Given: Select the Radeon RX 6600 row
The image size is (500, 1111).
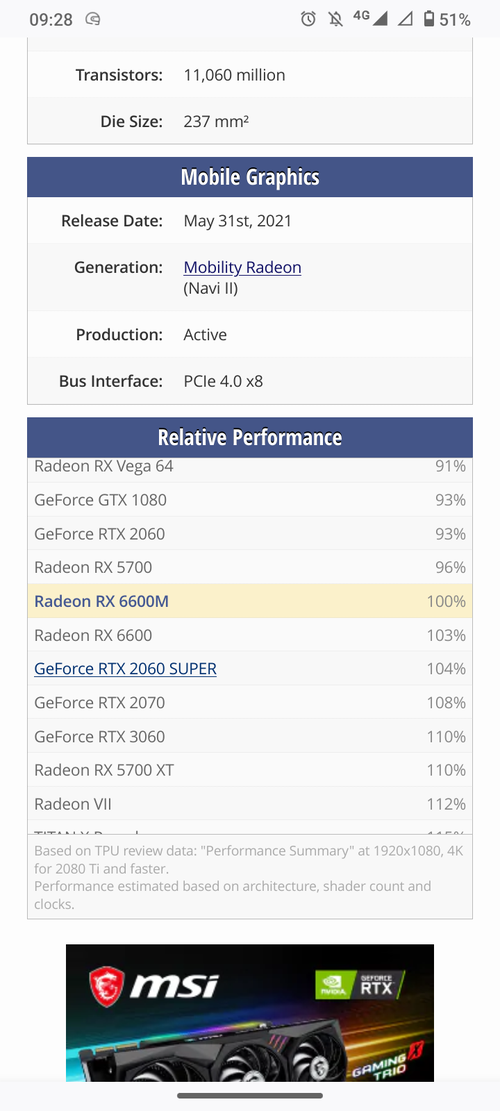Looking at the screenshot, I should click(250, 635).
